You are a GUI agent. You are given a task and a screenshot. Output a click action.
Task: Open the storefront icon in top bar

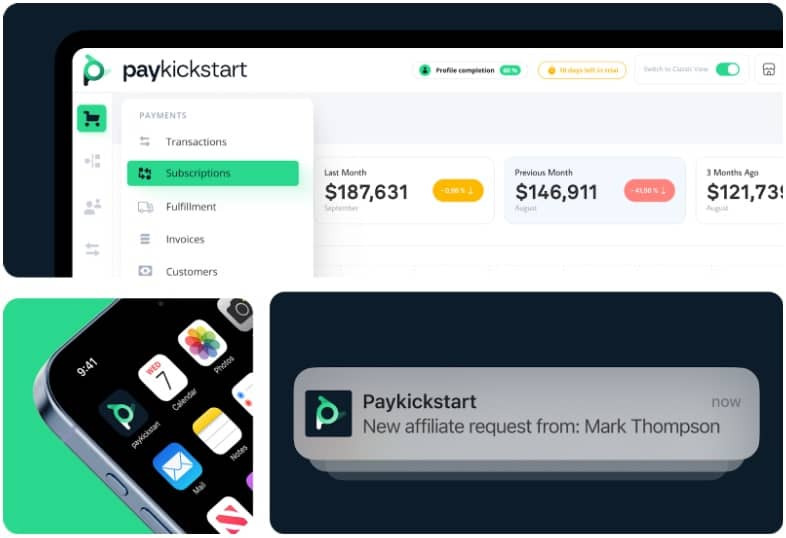(x=768, y=70)
